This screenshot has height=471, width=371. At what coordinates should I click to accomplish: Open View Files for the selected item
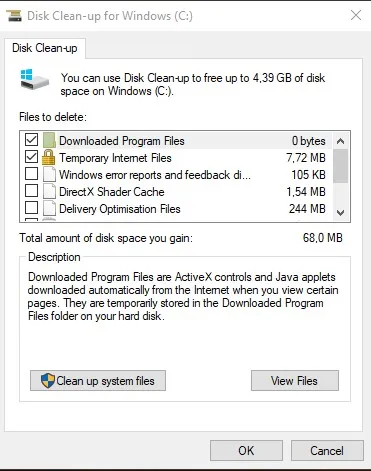[x=295, y=380]
